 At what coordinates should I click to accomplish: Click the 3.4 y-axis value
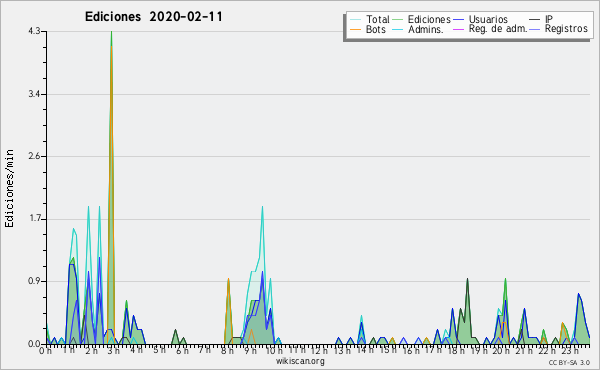coord(34,94)
